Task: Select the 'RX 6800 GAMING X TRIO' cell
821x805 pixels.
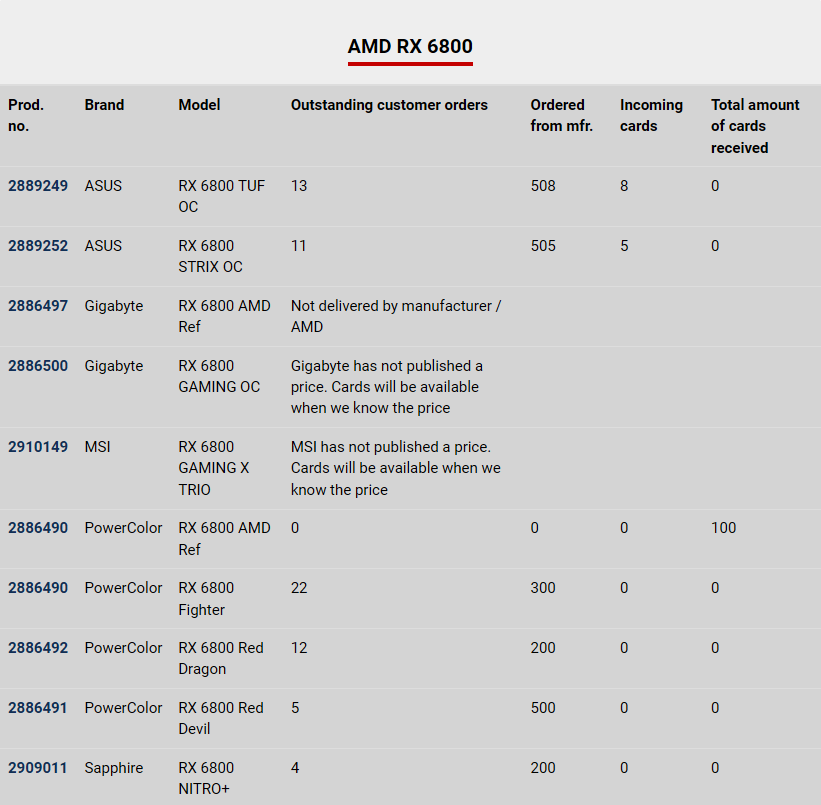Action: (x=214, y=468)
